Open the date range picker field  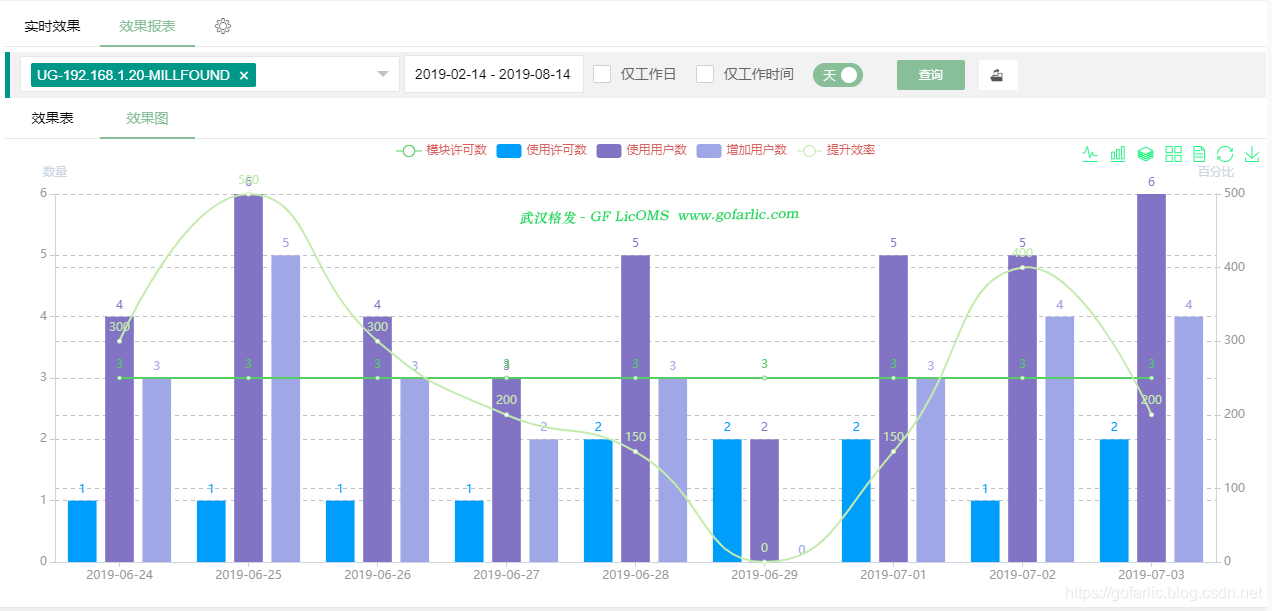(x=493, y=74)
